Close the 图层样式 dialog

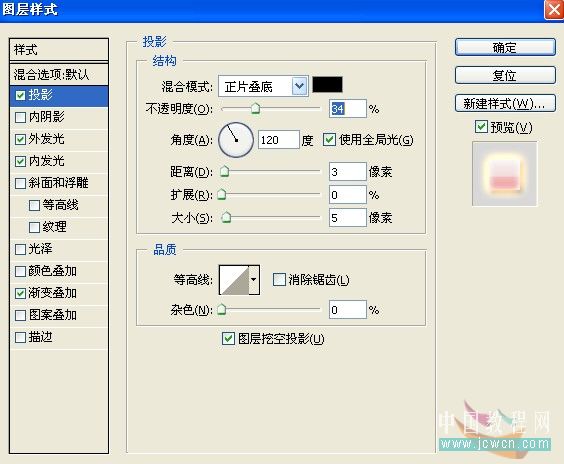pyautogui.click(x=554, y=9)
